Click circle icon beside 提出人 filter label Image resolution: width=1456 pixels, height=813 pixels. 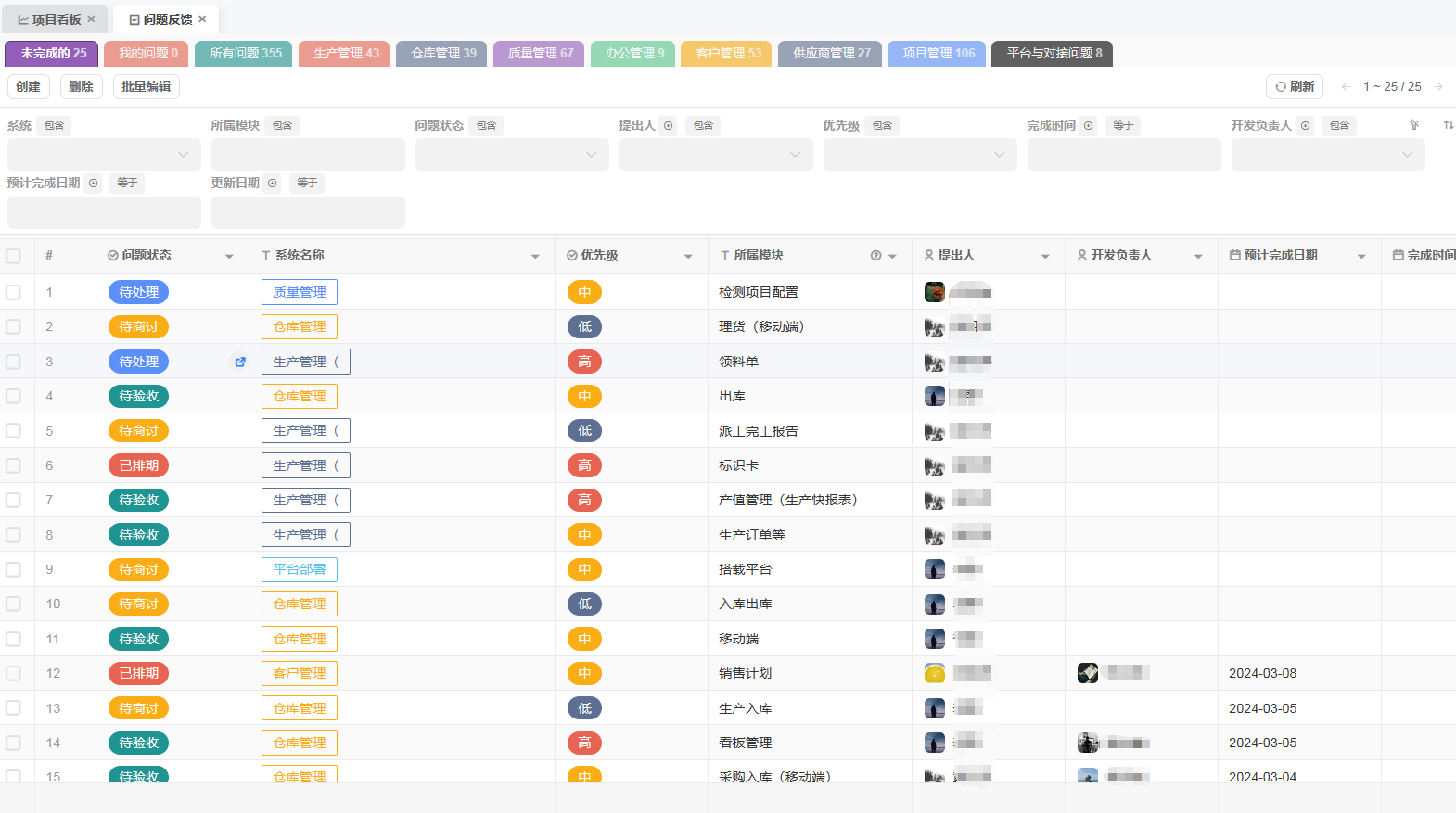pyautogui.click(x=668, y=126)
